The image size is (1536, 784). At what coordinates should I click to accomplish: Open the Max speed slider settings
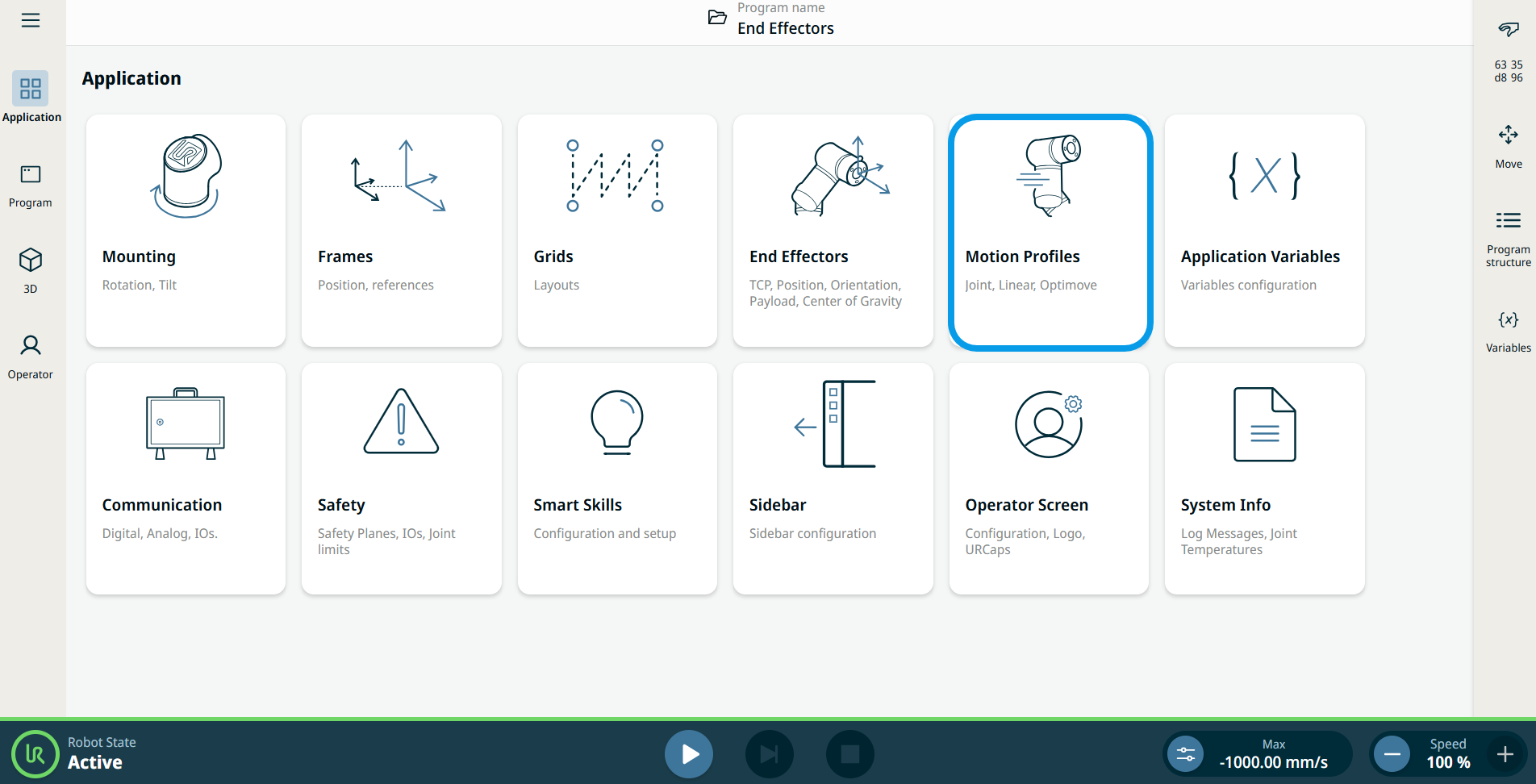point(1186,754)
